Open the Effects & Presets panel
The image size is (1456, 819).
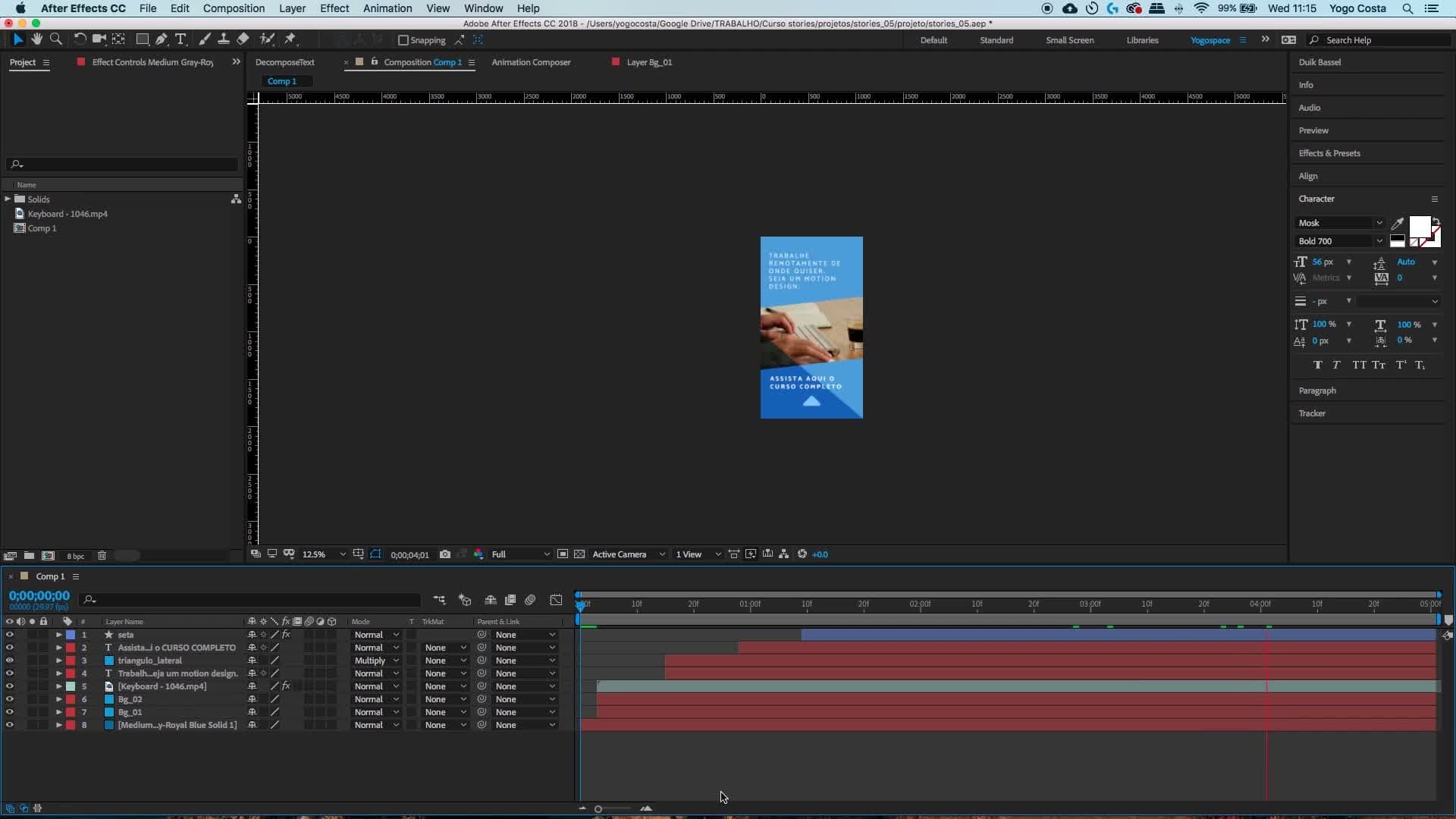1329,153
